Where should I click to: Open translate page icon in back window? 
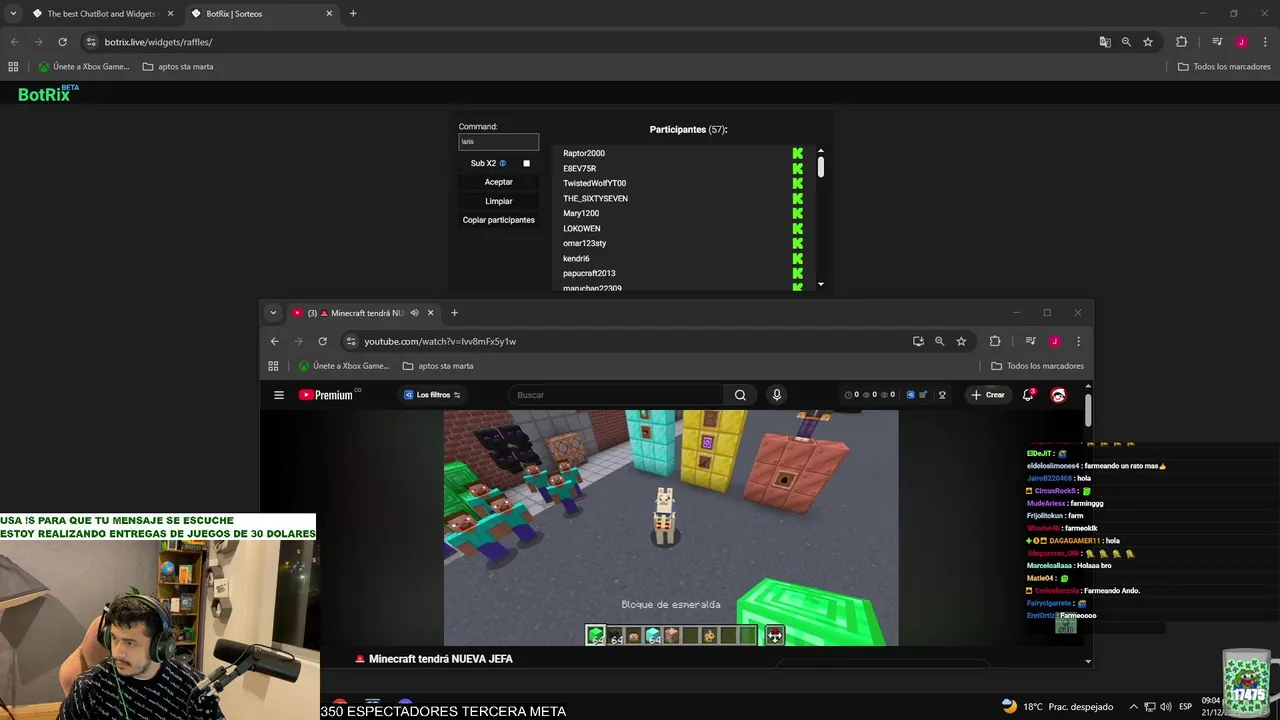pos(1105,42)
